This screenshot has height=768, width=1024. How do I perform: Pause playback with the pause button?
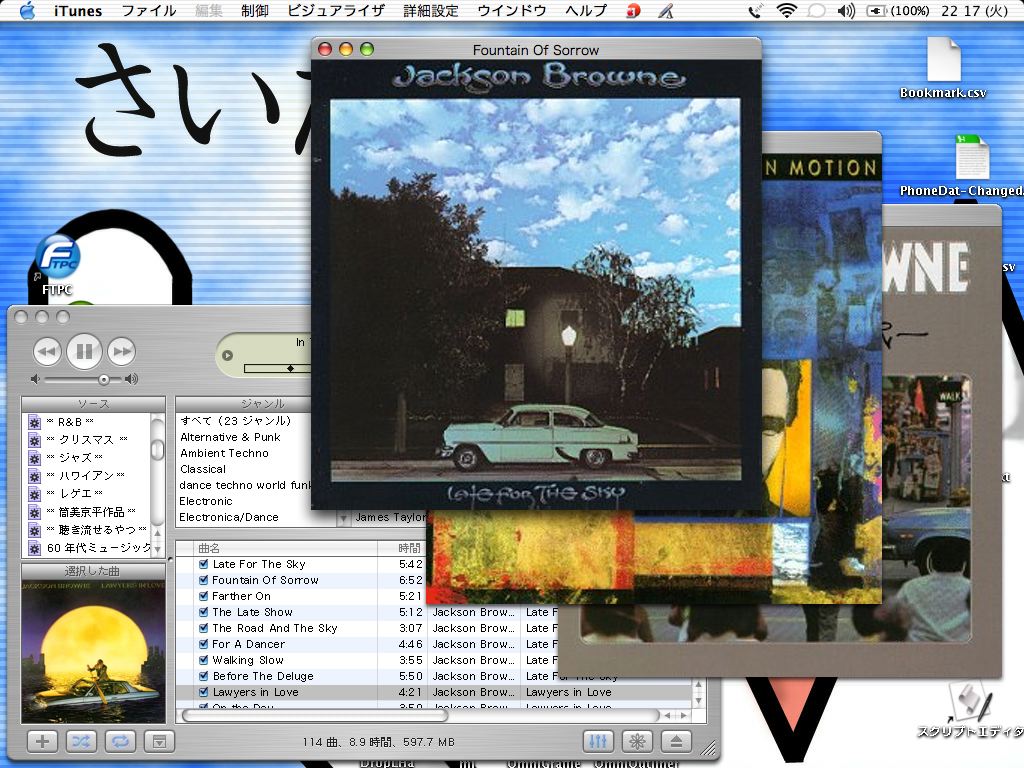point(84,351)
